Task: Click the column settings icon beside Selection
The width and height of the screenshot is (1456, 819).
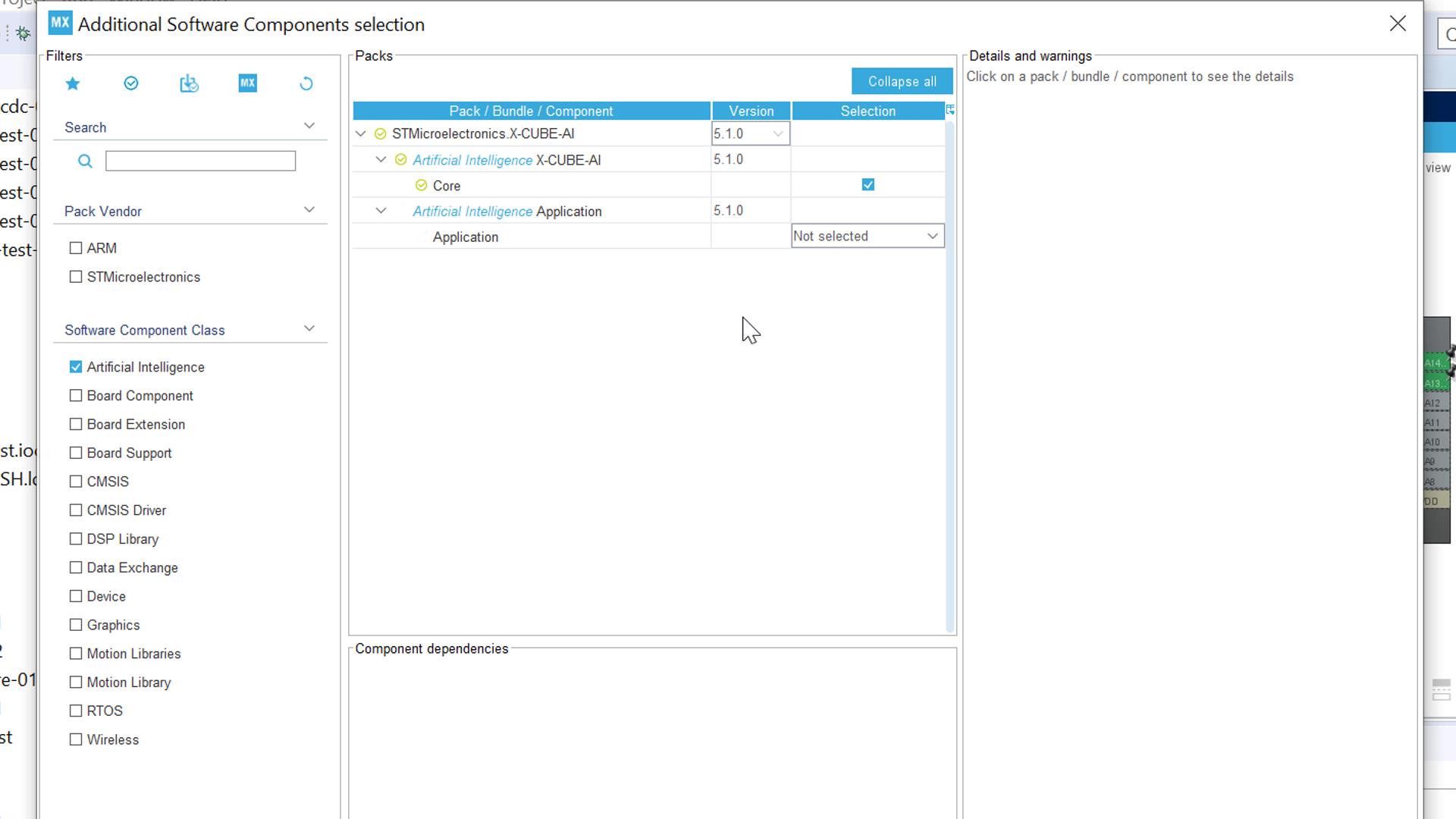Action: (x=949, y=111)
